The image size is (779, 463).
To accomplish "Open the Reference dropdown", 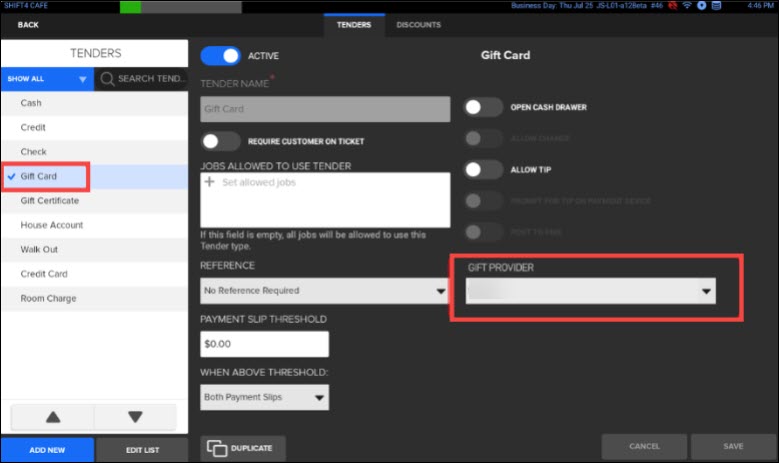I will pos(325,291).
